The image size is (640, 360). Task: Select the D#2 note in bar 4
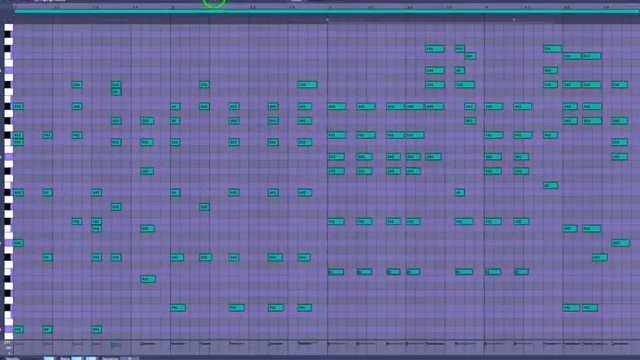coord(620,243)
